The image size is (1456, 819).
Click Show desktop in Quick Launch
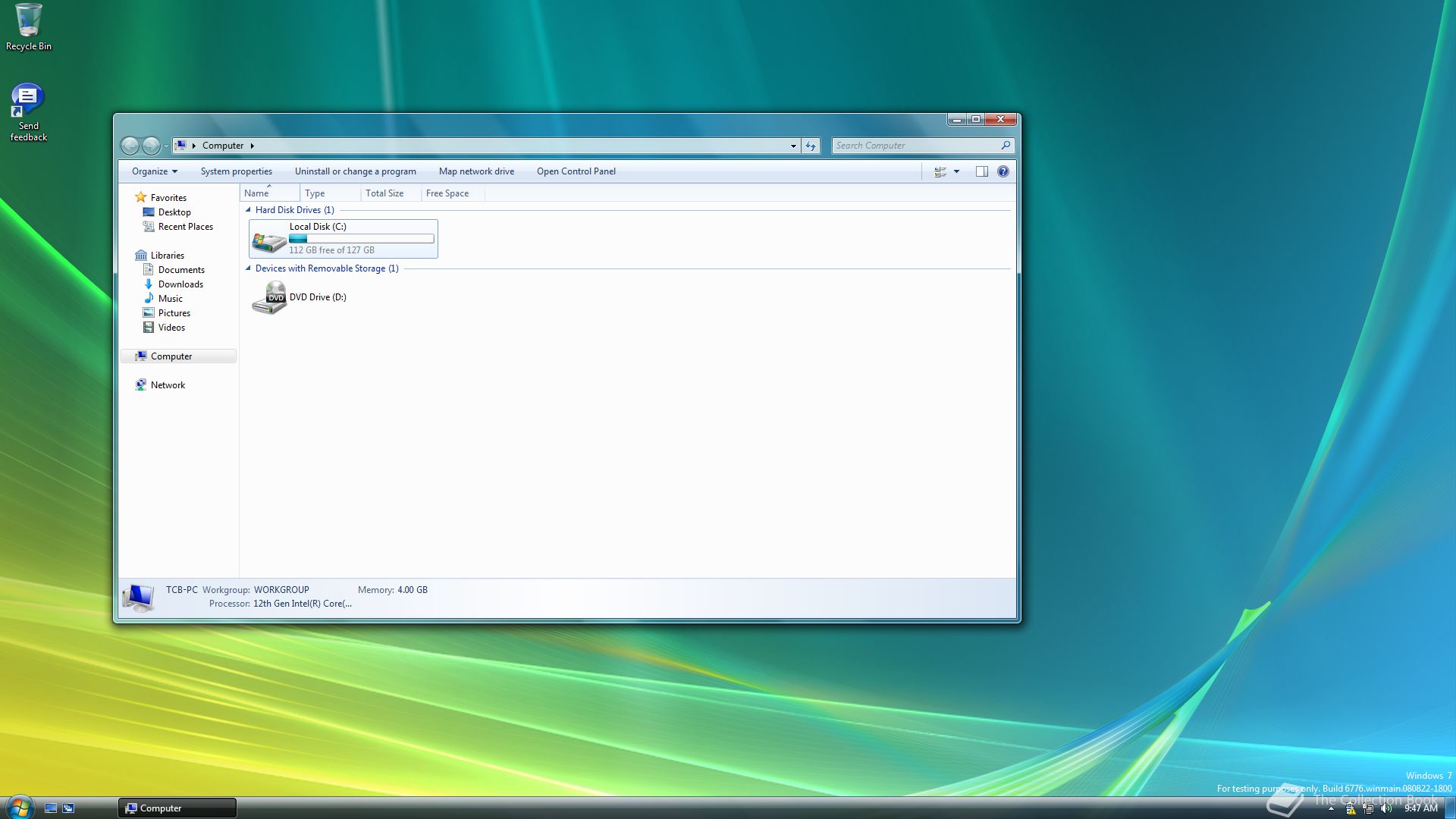[x=51, y=808]
